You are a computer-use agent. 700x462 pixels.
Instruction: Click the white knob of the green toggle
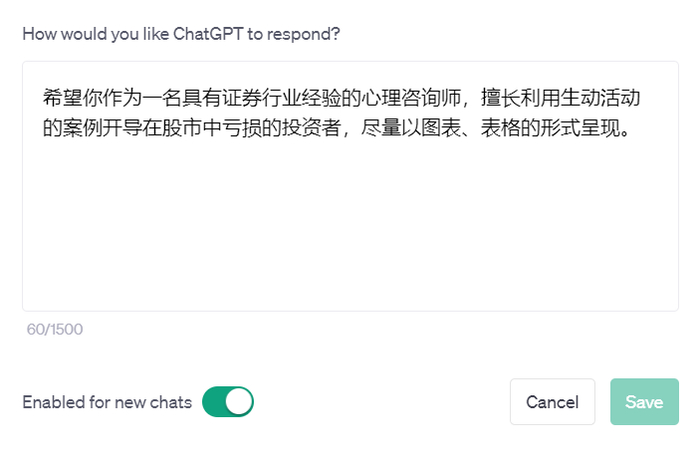click(x=239, y=402)
